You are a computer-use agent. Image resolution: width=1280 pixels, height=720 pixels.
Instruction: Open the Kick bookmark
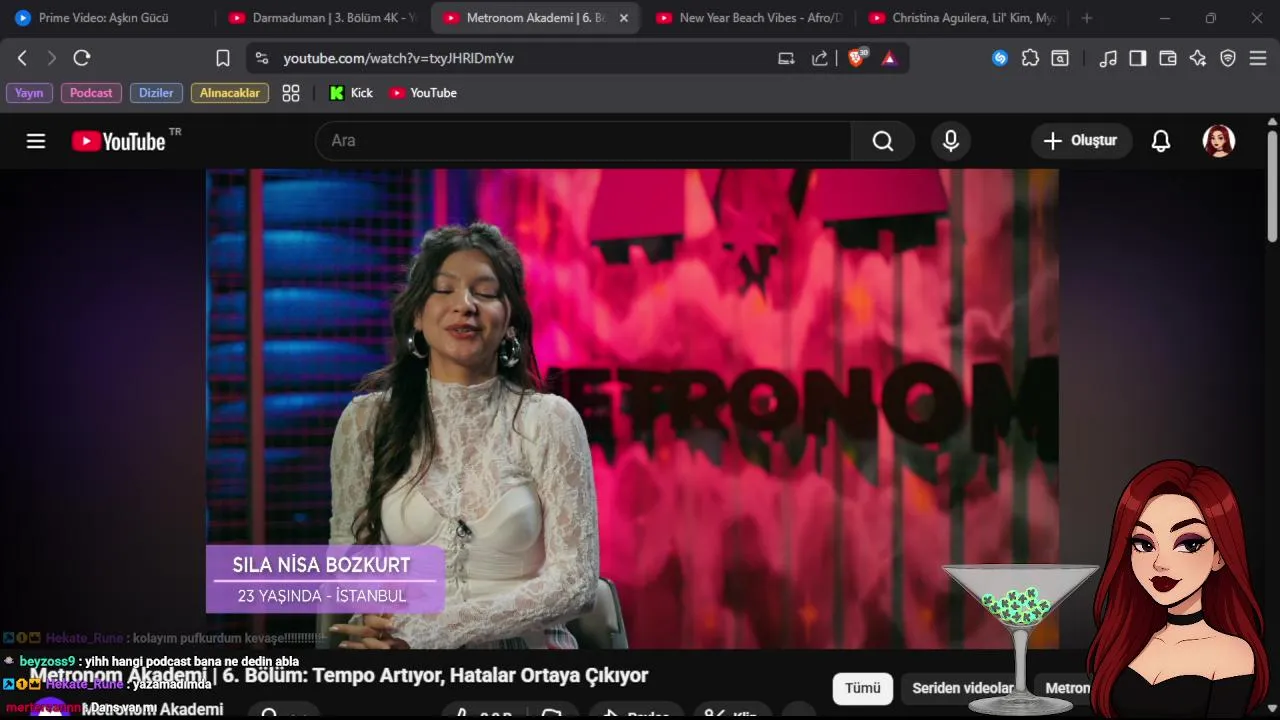click(351, 93)
